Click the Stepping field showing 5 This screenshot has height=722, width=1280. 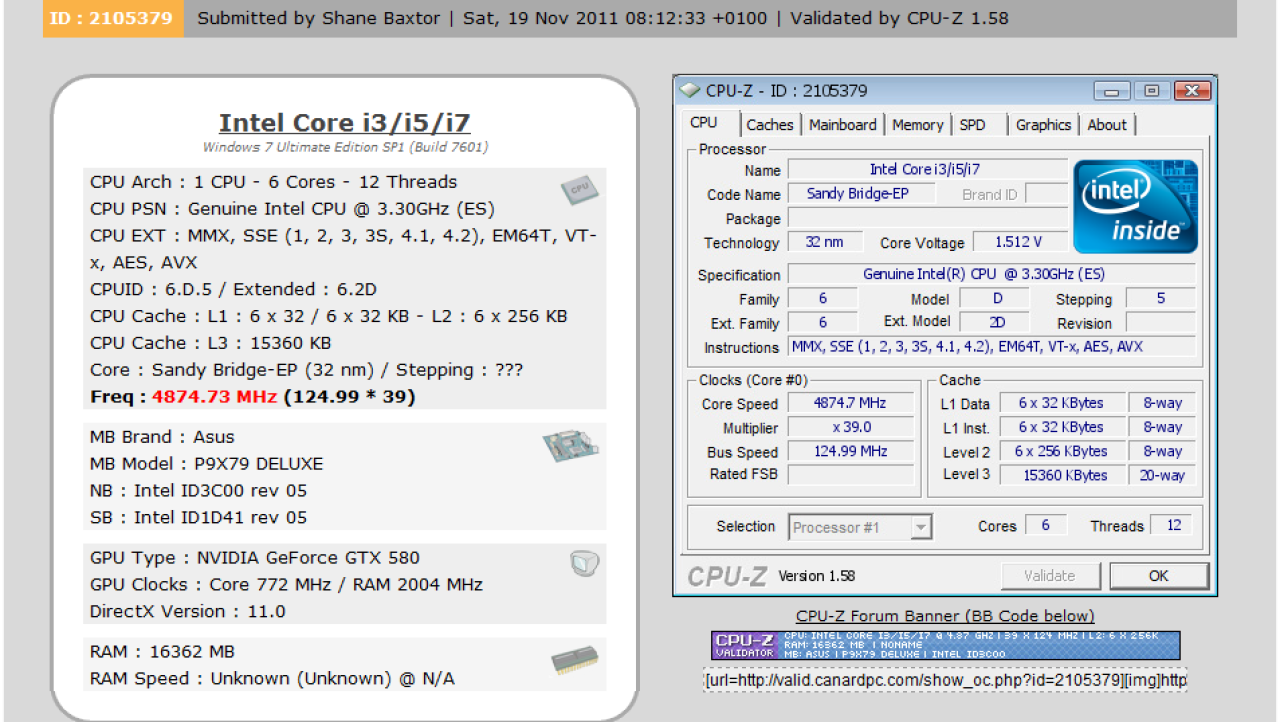tap(1160, 299)
